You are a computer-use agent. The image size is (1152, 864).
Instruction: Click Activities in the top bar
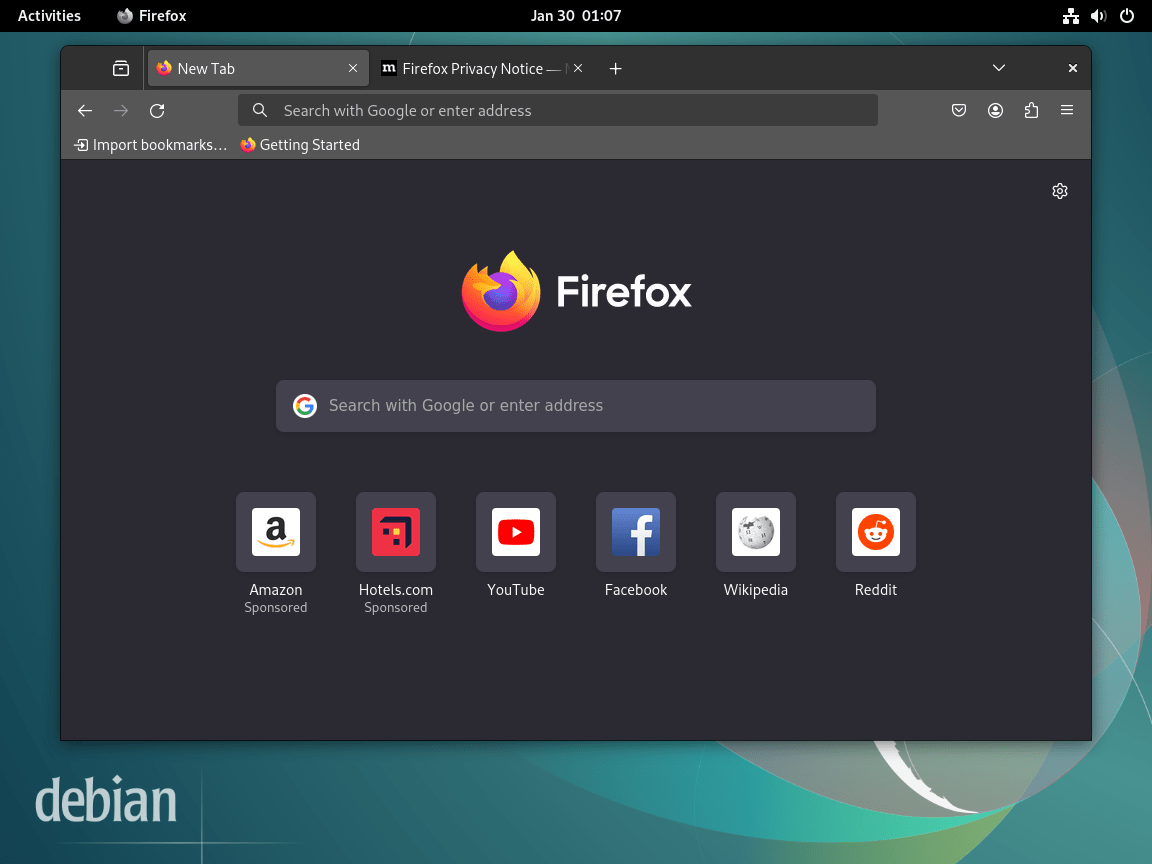coord(48,15)
